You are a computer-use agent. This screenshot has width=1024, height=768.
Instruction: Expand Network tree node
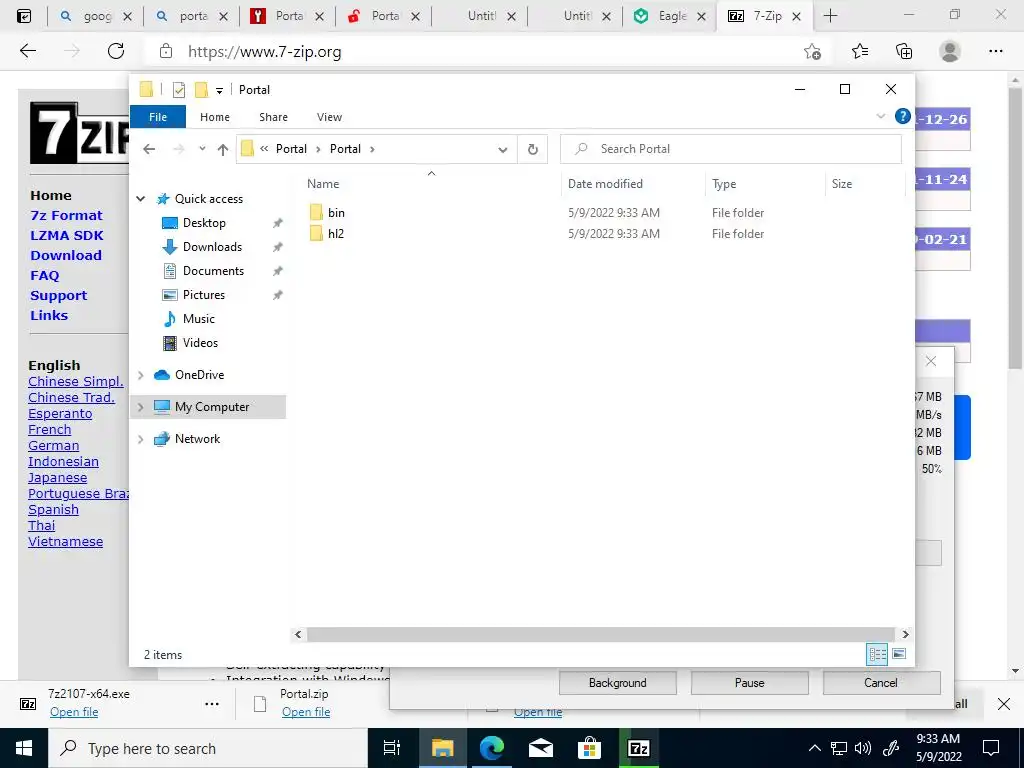tap(140, 439)
